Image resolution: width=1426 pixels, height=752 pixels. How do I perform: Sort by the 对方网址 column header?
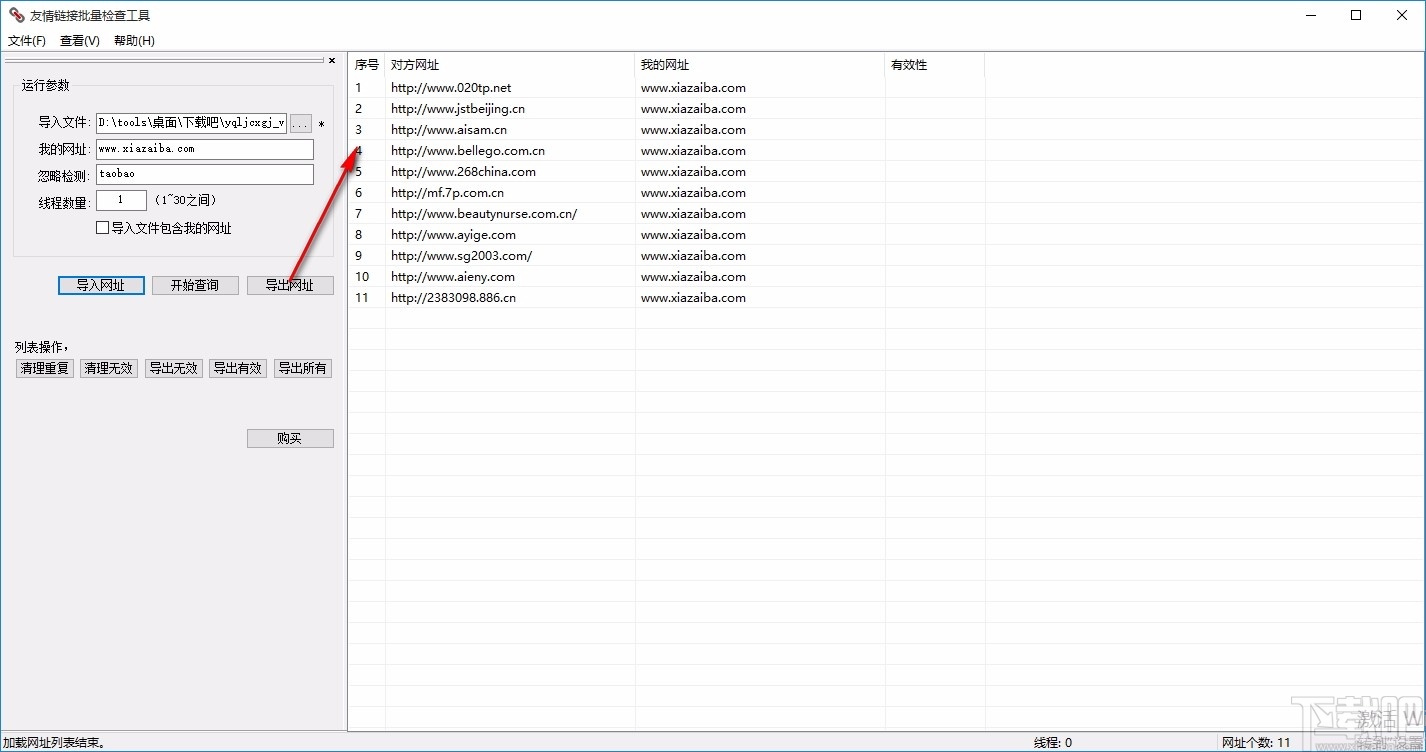click(x=510, y=65)
